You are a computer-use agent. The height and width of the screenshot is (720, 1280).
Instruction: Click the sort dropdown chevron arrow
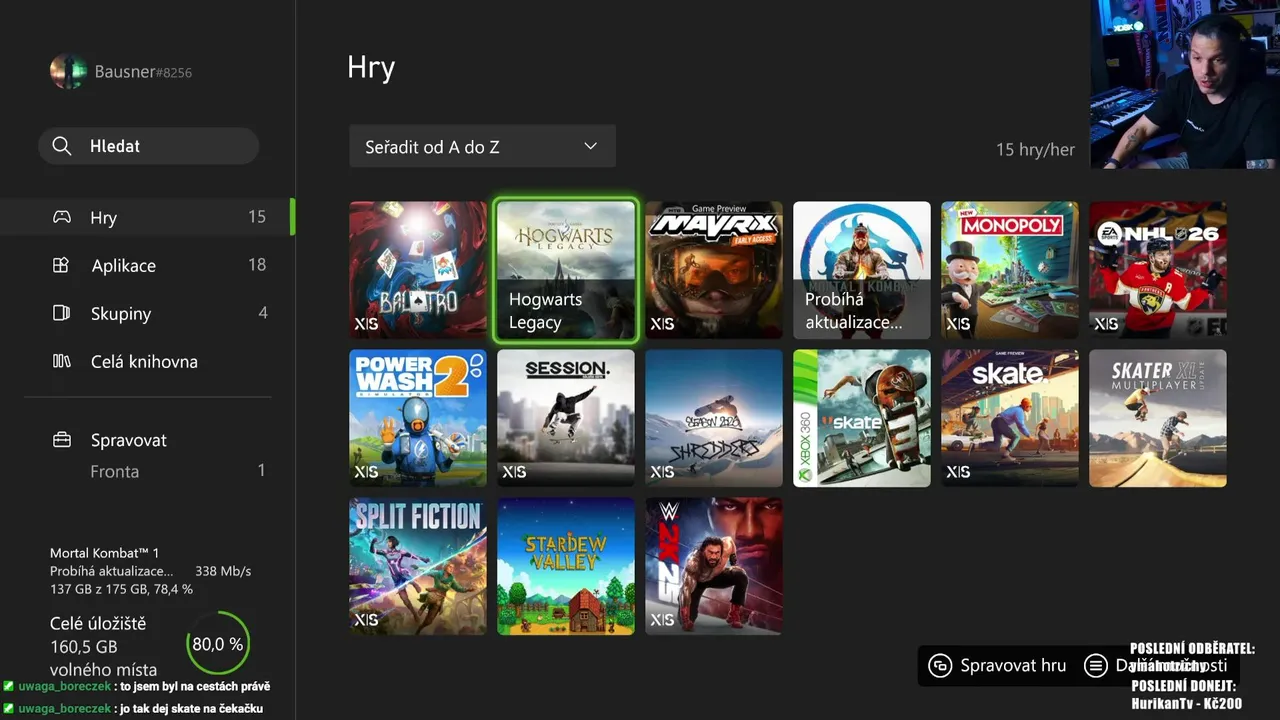click(x=590, y=146)
